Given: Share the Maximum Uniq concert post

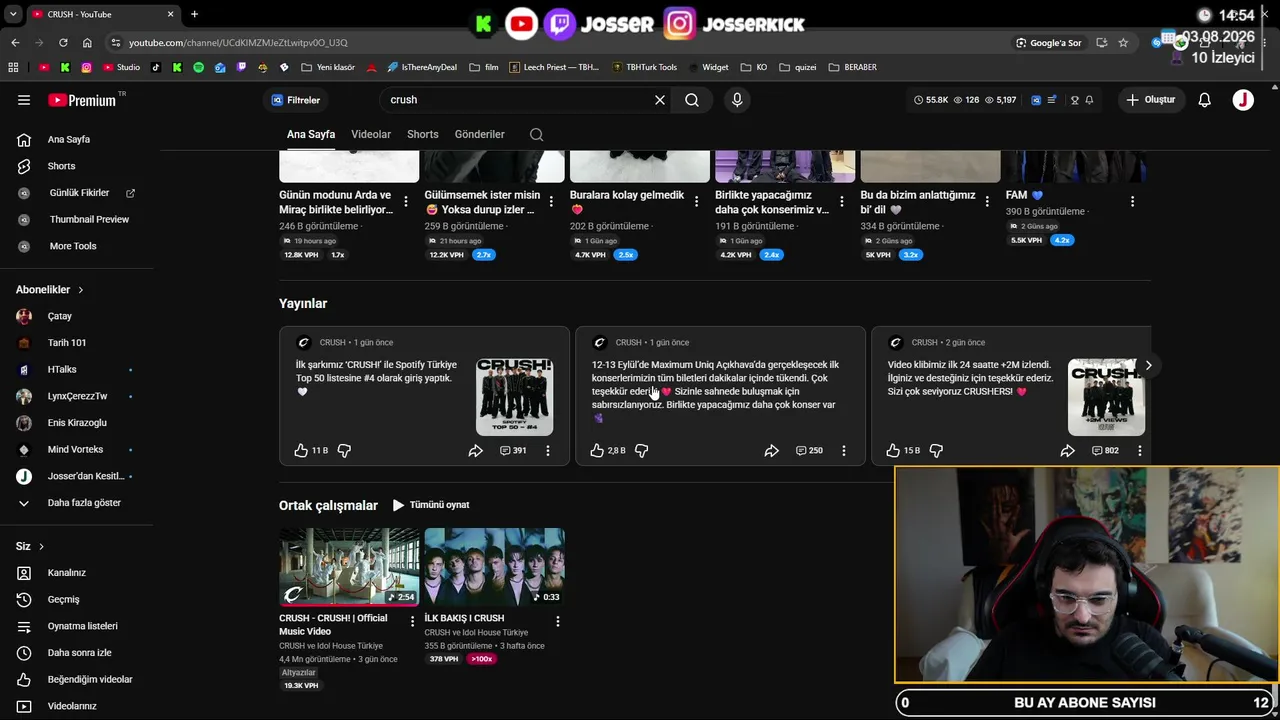Looking at the screenshot, I should point(772,451).
